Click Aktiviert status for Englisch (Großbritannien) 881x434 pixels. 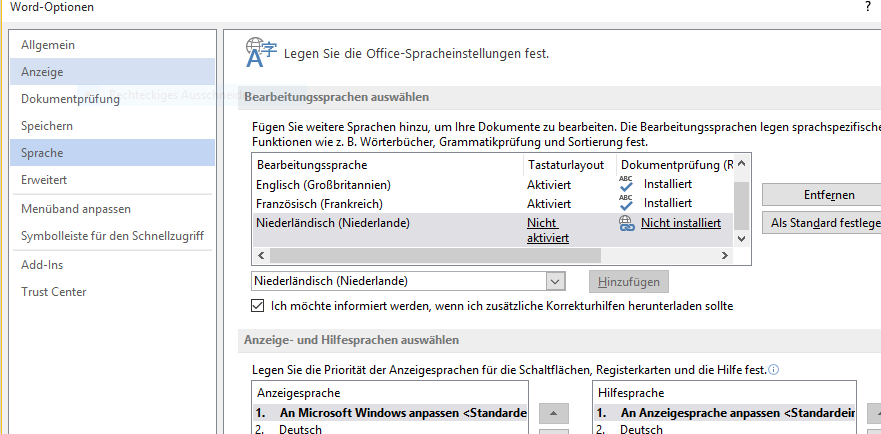pos(549,184)
